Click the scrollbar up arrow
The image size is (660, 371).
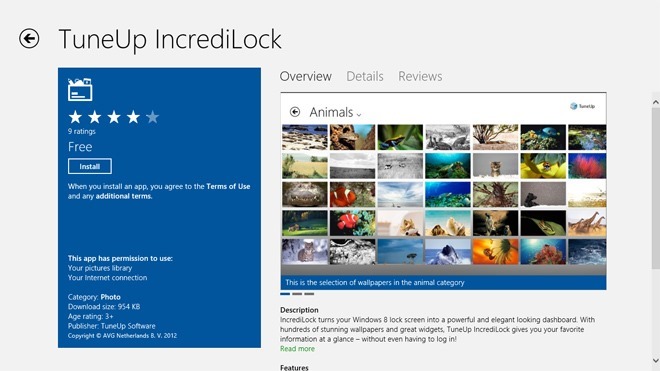point(655,102)
